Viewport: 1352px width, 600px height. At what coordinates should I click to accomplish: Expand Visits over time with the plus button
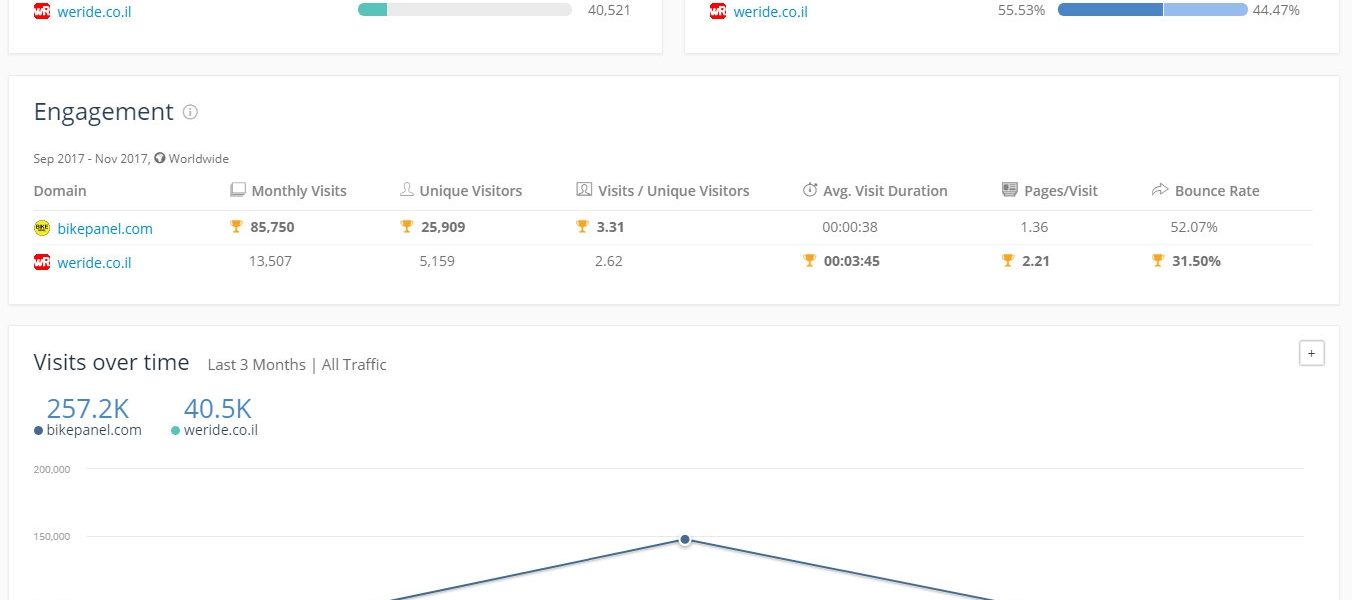click(1311, 353)
